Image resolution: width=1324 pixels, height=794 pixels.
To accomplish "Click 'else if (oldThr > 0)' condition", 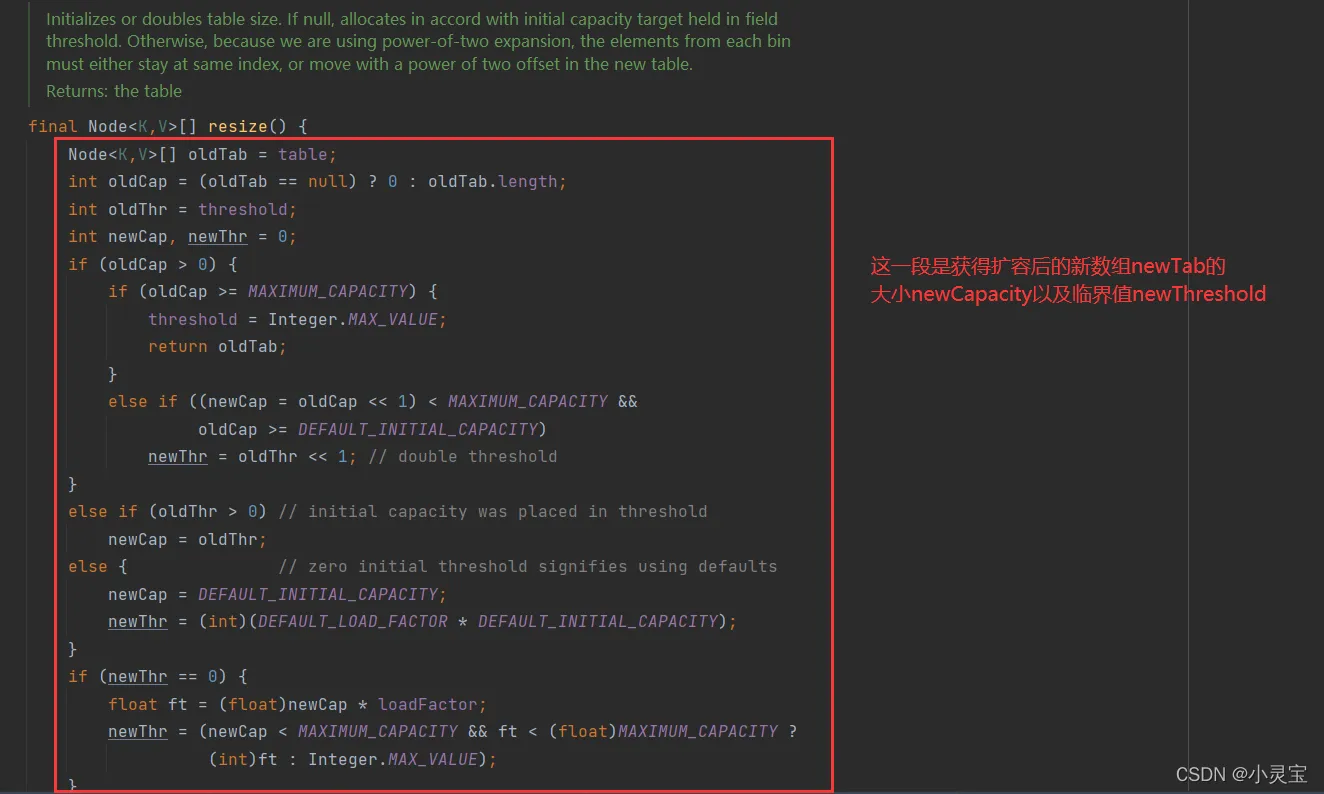I will [168, 511].
